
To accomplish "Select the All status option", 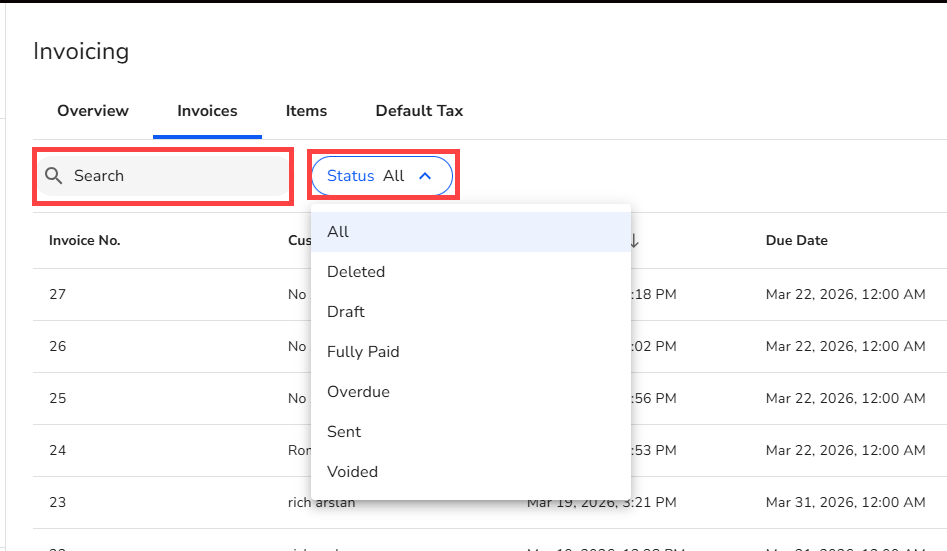I will click(x=338, y=231).
